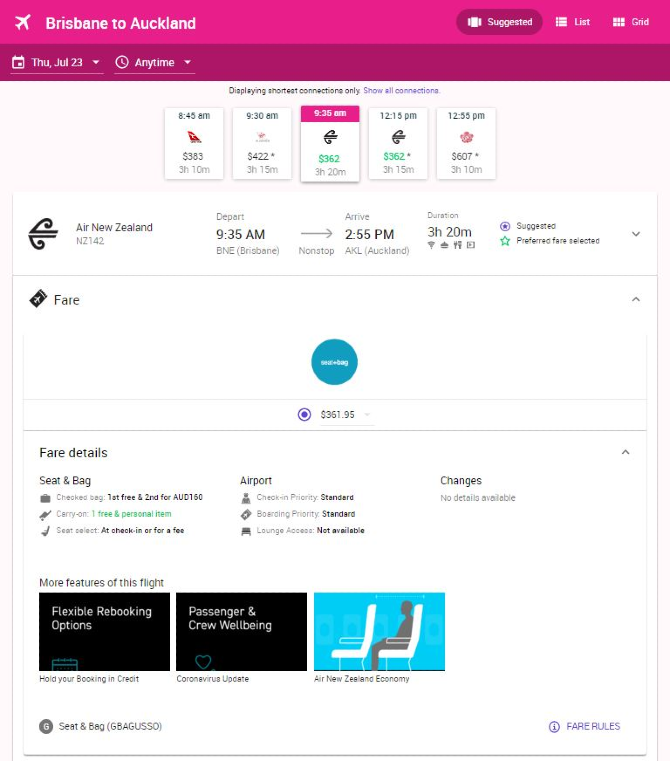Click the seat+bag fare circle
Viewport: 670px width, 761px height.
[334, 362]
